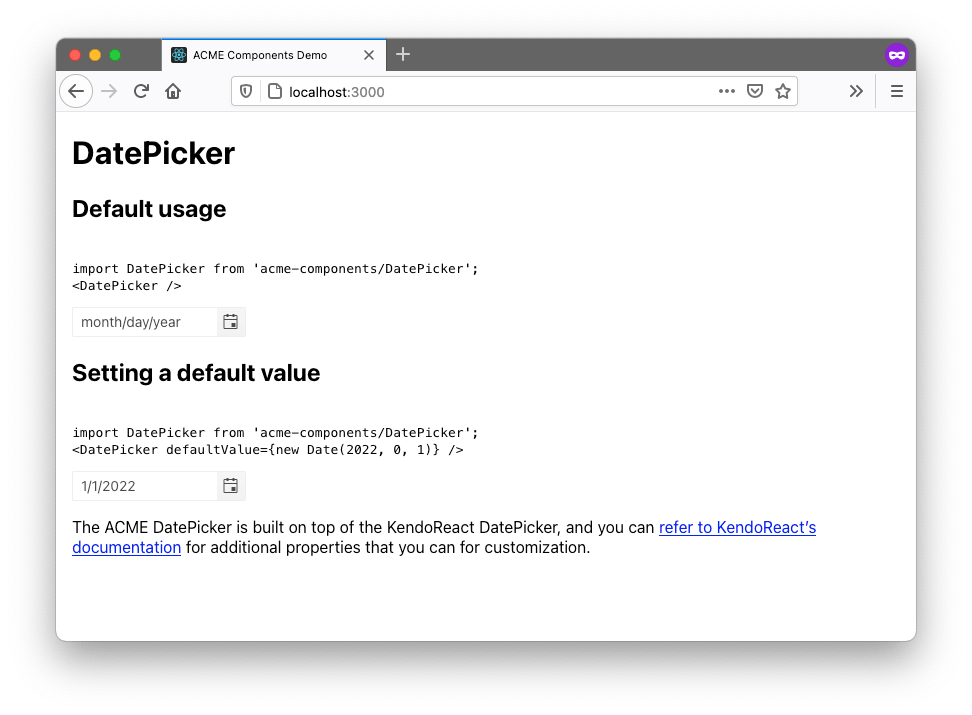Focus the 1/1/2022 date input
The image size is (972, 715).
point(145,486)
